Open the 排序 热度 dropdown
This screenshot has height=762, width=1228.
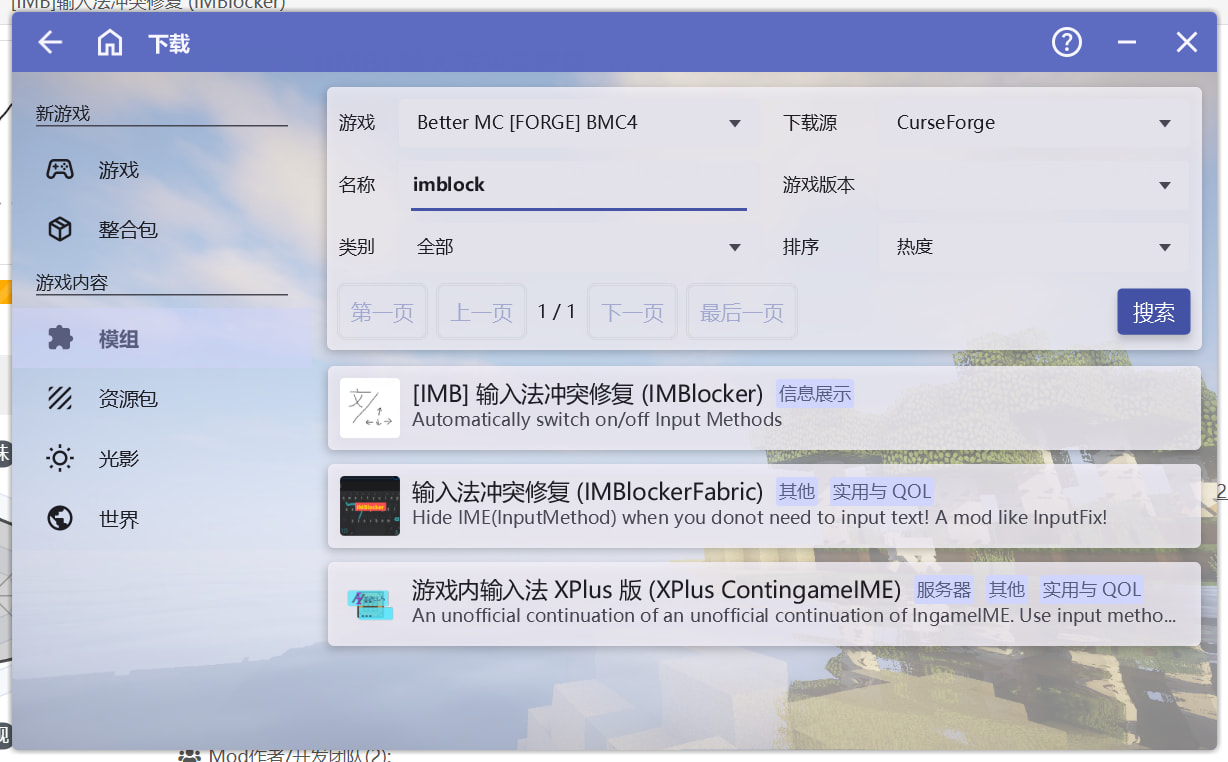pyautogui.click(x=1034, y=247)
